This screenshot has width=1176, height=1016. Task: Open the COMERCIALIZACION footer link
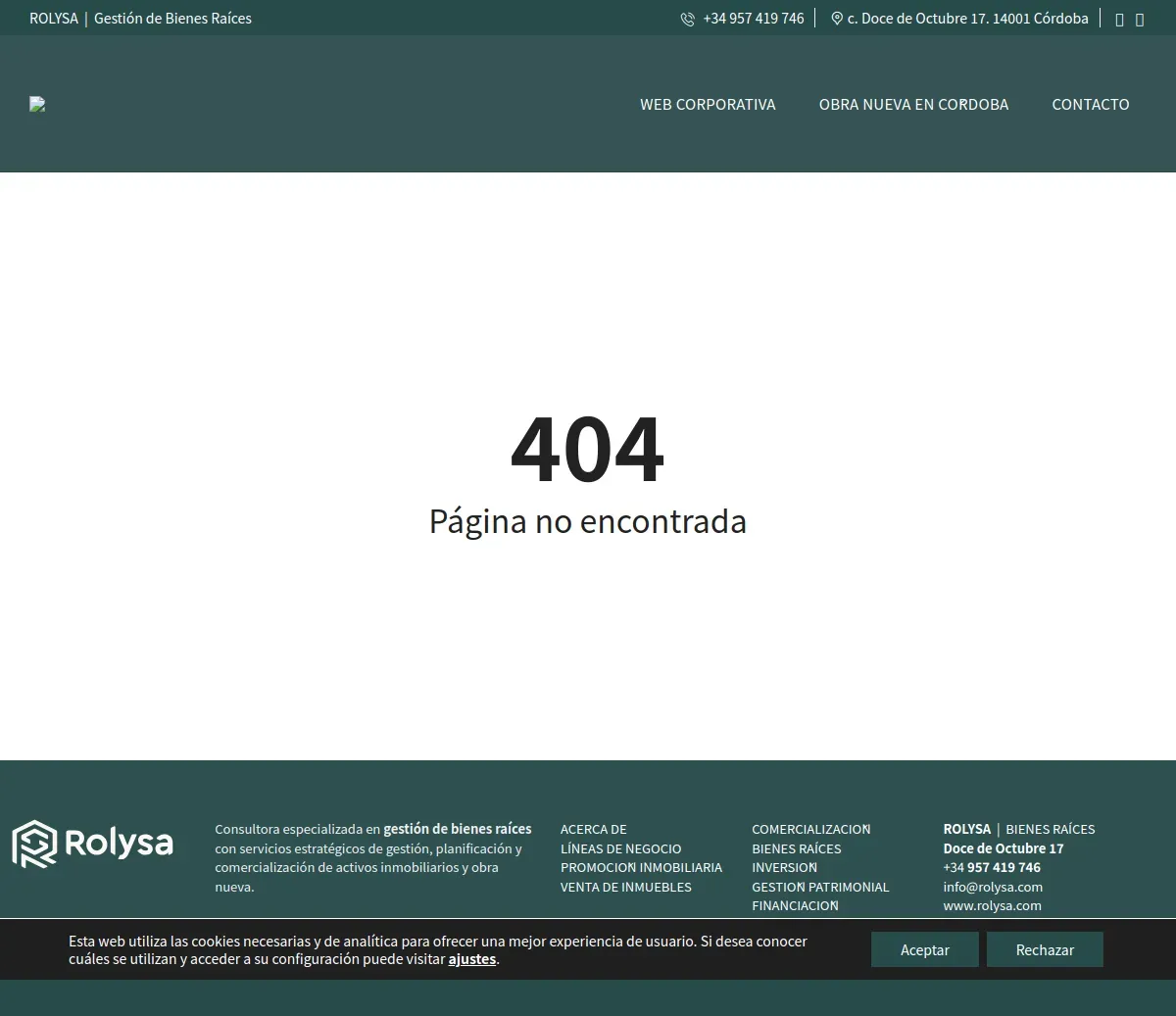tap(811, 829)
